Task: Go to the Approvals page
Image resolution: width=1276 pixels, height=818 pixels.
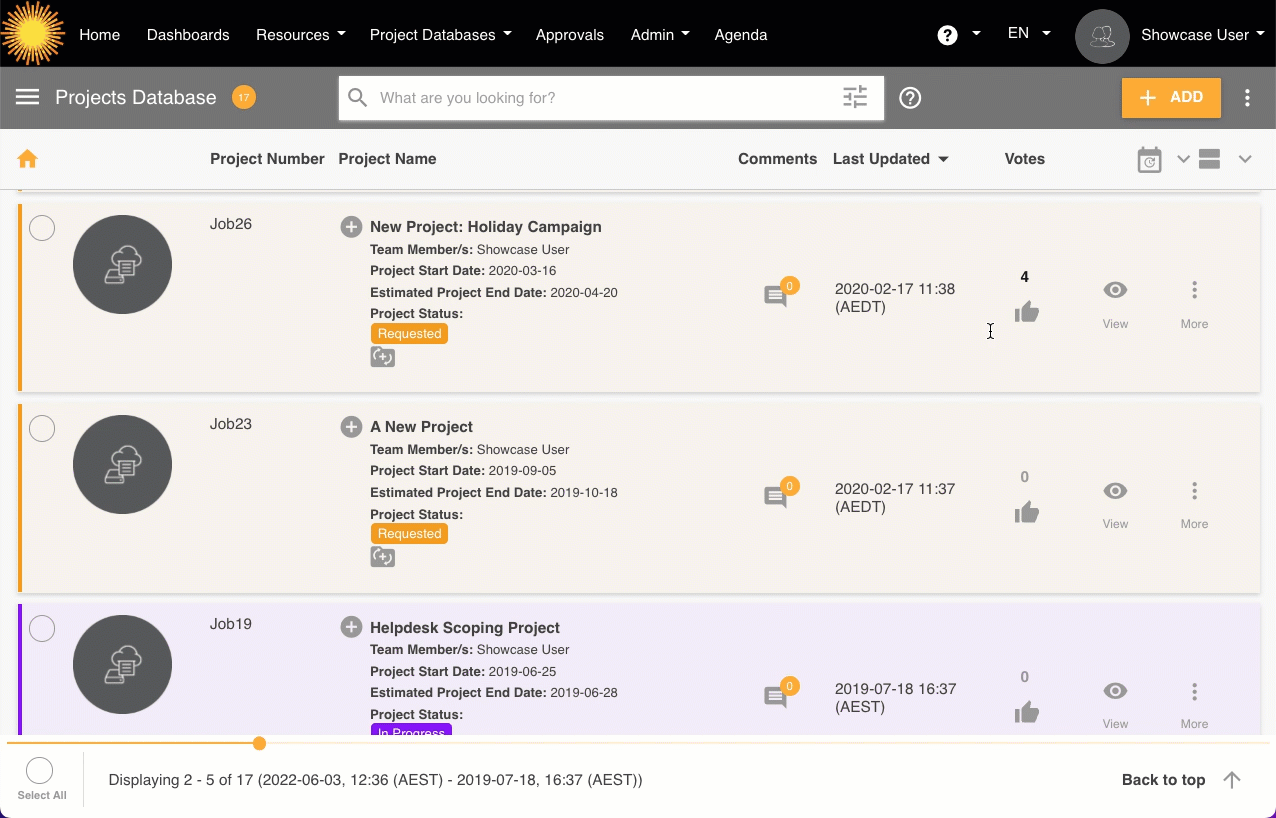Action: tap(569, 35)
